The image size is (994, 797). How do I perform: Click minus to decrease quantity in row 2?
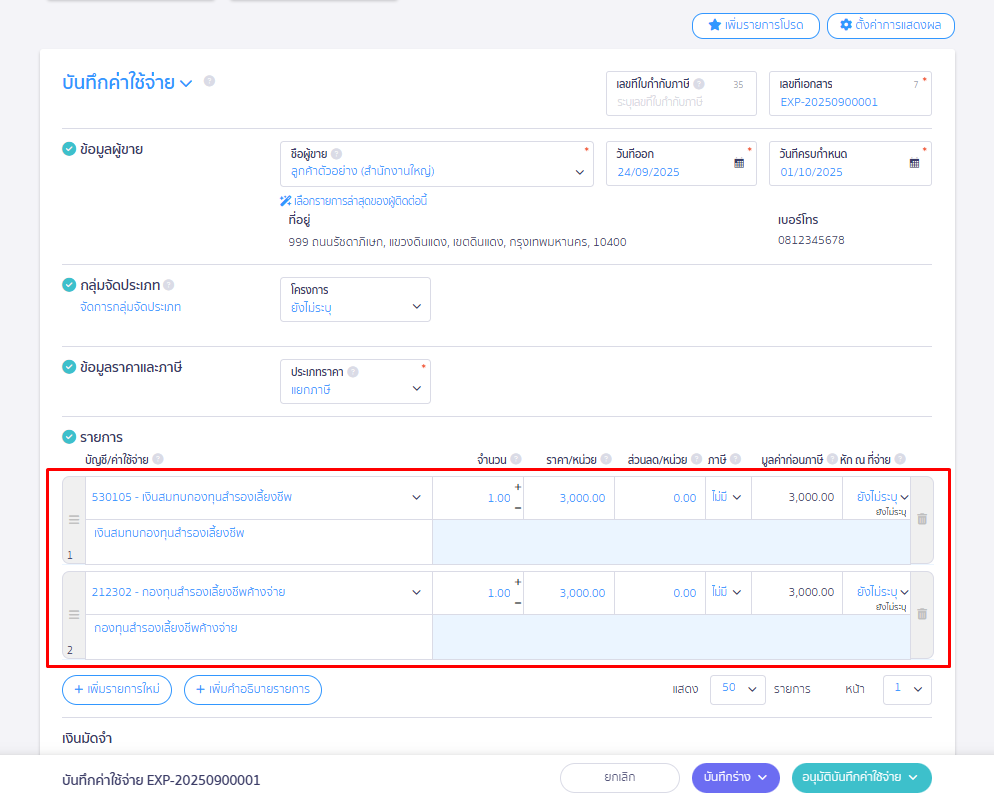tap(518, 602)
